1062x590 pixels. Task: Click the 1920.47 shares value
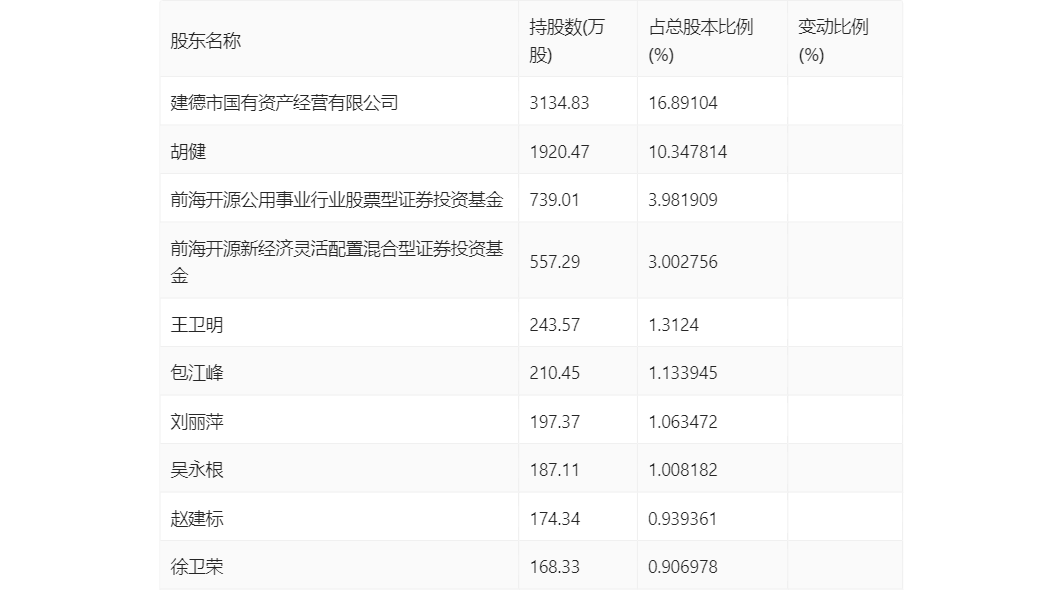(x=559, y=152)
